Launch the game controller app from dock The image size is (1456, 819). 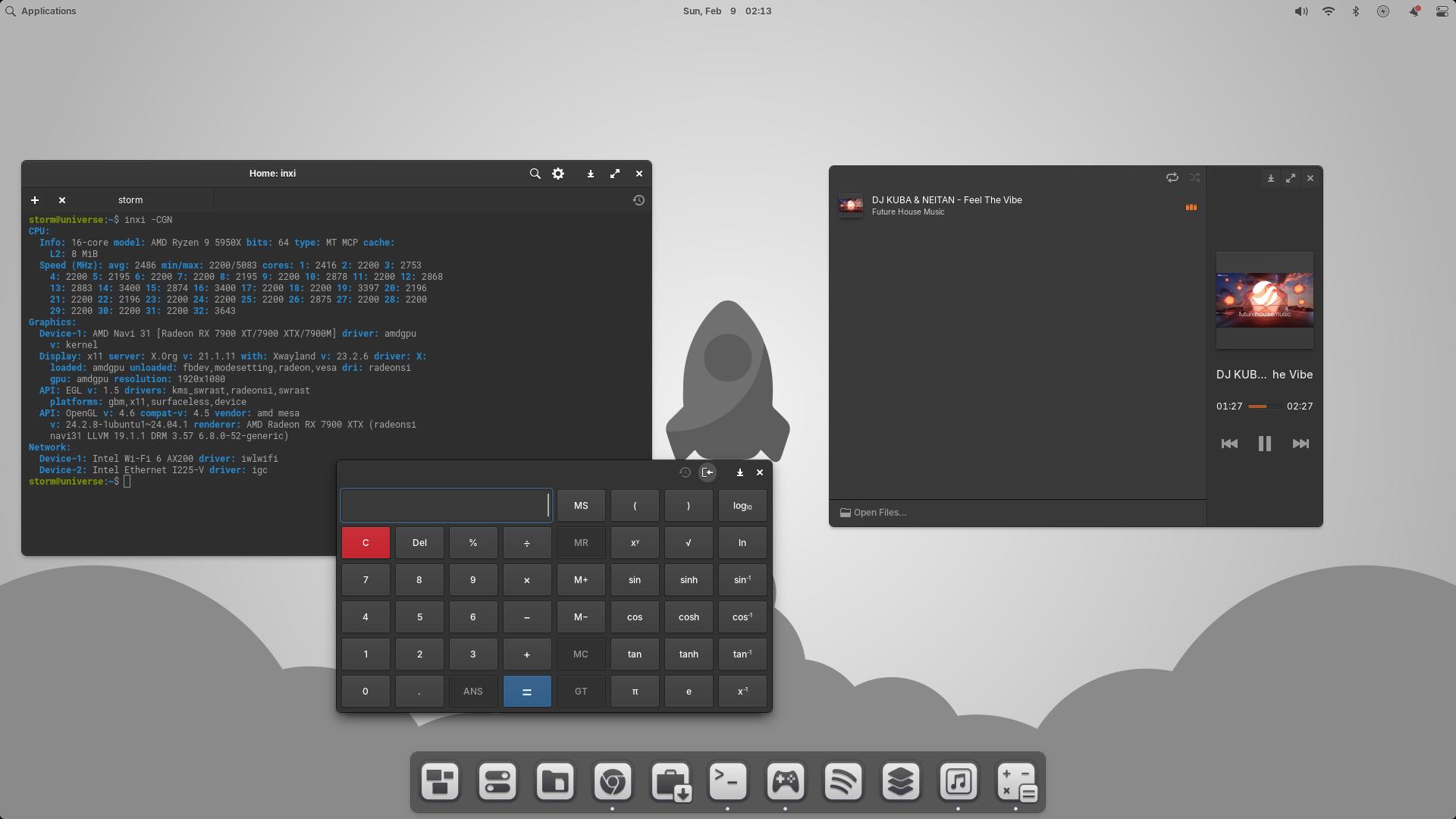coord(785,781)
